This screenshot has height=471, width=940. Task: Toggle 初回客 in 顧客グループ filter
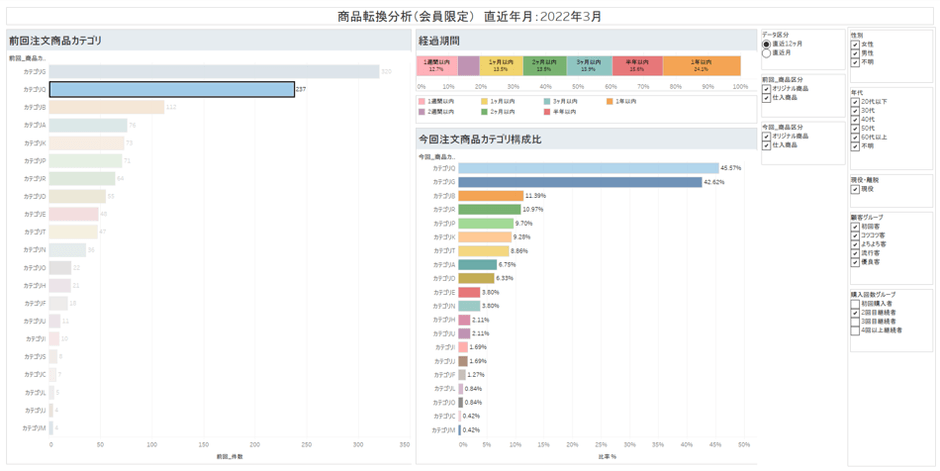[x=854, y=226]
